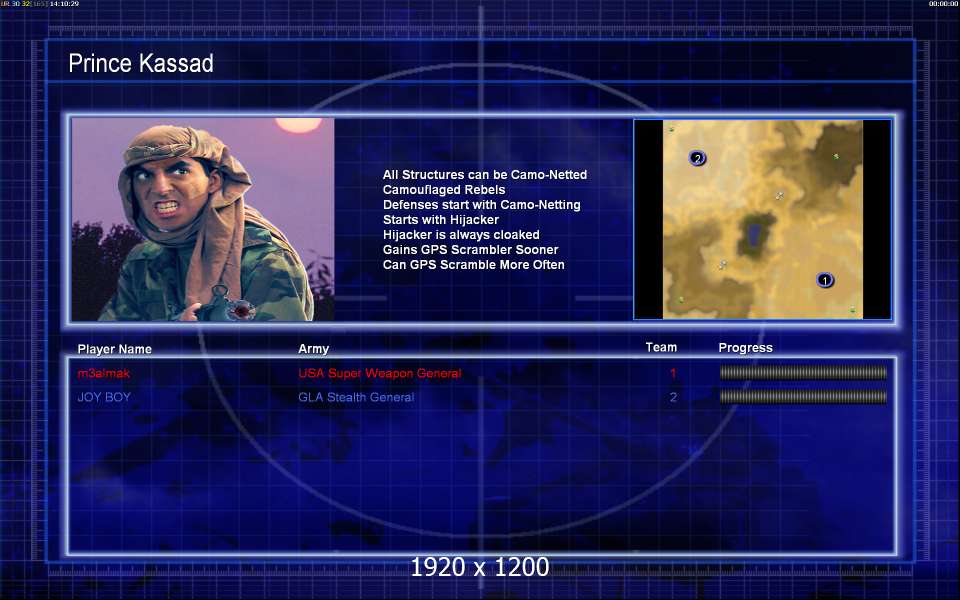Screen dimensions: 960x600
Task: Select the m3almak player row
Action: pos(482,373)
